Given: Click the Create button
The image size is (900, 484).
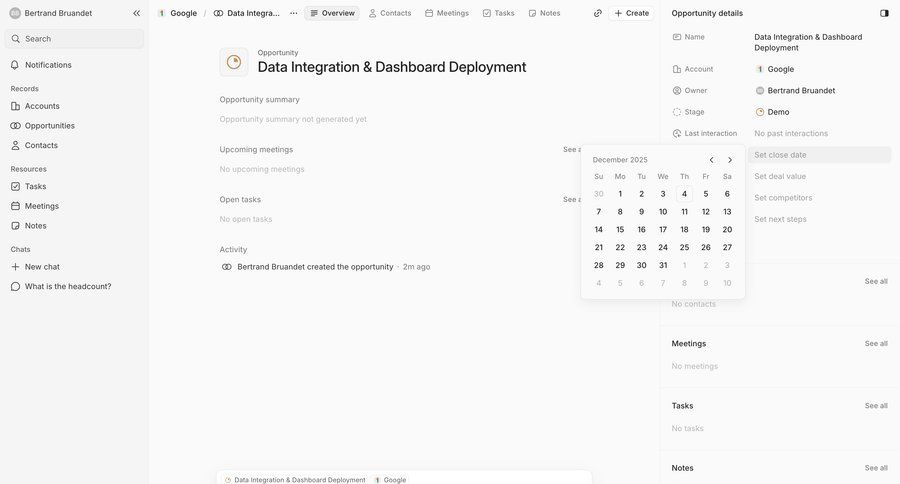Looking at the screenshot, I should pos(631,13).
